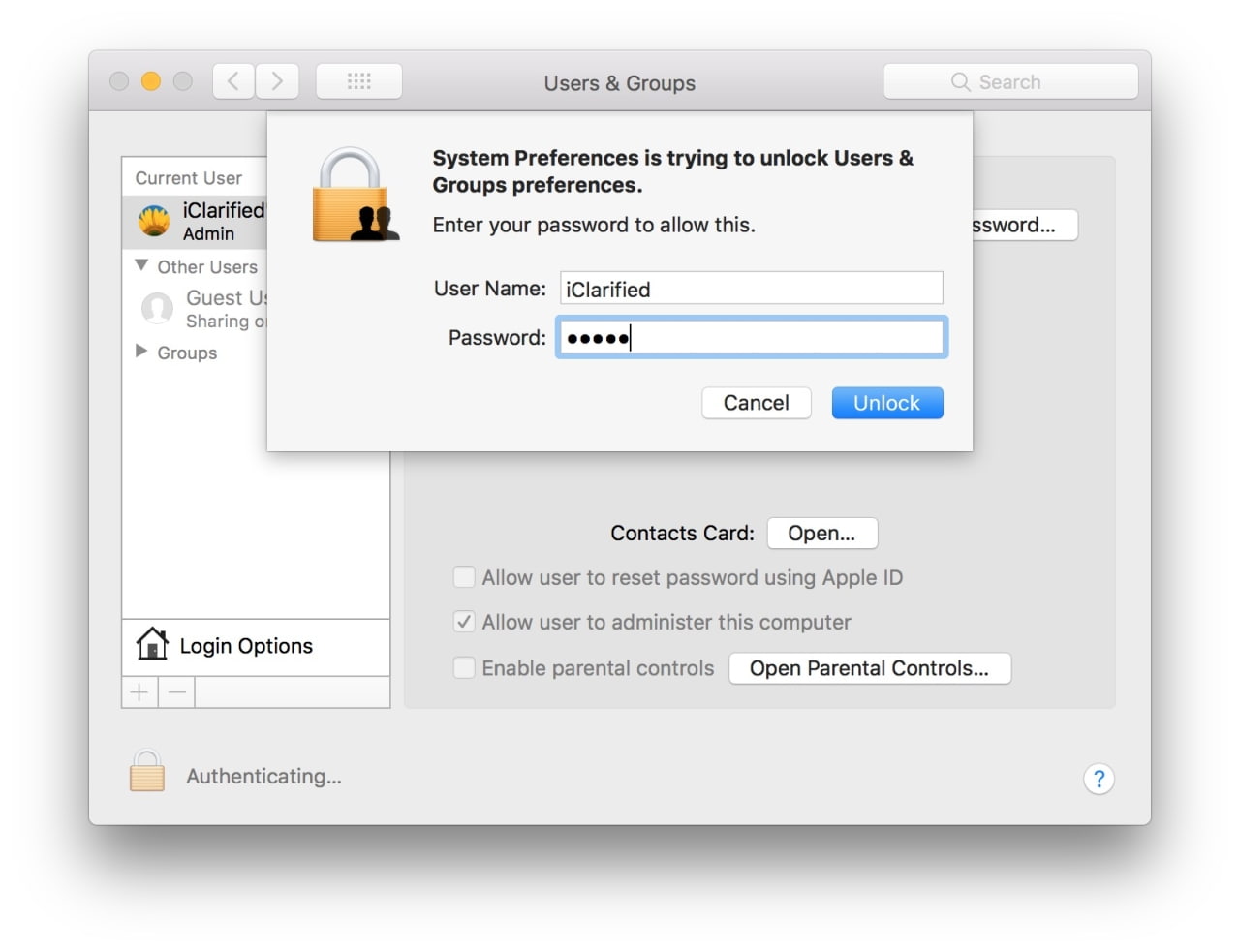Screen dimensions: 1240x952
Task: Click the forward navigation arrow
Action: coord(278,81)
